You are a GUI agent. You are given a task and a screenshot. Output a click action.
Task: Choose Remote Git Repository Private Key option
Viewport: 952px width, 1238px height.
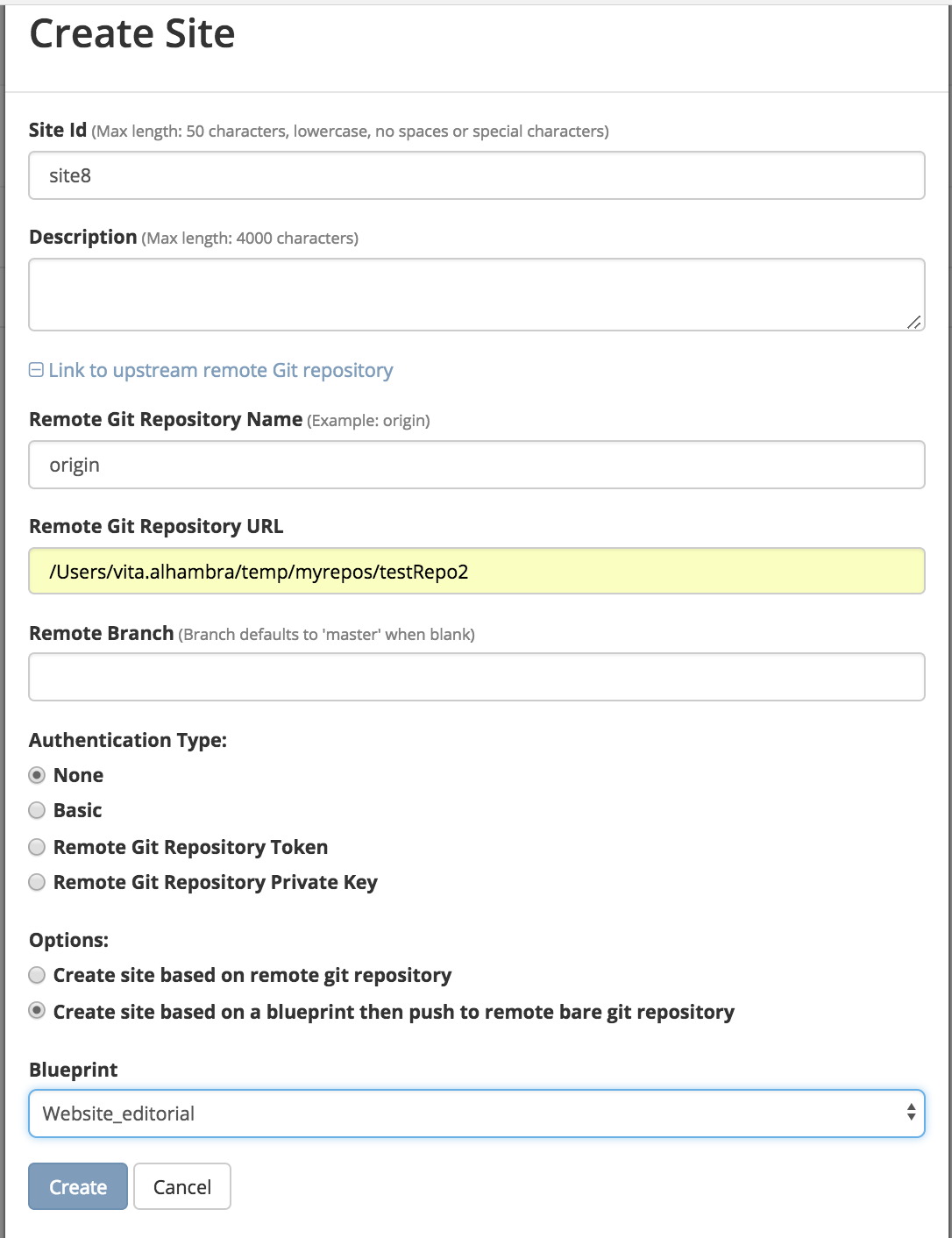click(37, 882)
